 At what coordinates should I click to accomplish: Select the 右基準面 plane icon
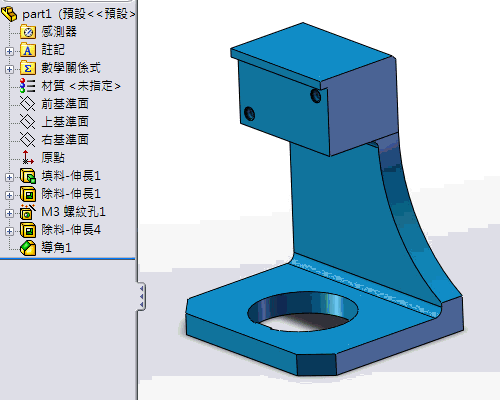pos(27,140)
